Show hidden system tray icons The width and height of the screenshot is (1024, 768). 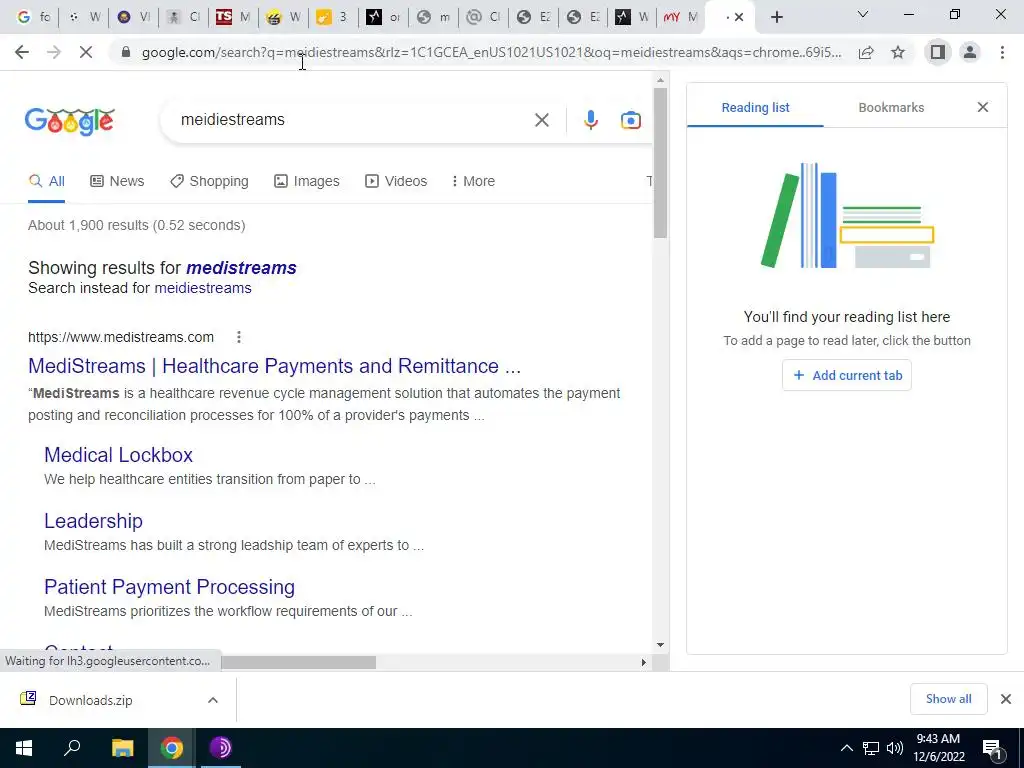(x=846, y=748)
